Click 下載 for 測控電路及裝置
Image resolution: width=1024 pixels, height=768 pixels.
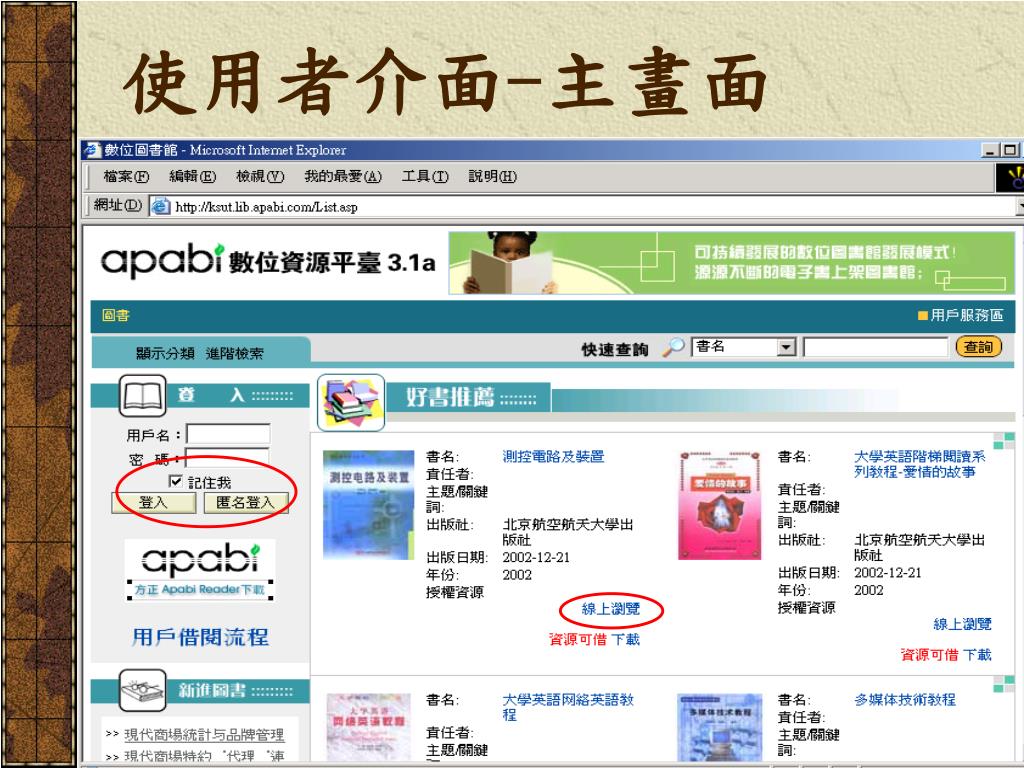(626, 639)
